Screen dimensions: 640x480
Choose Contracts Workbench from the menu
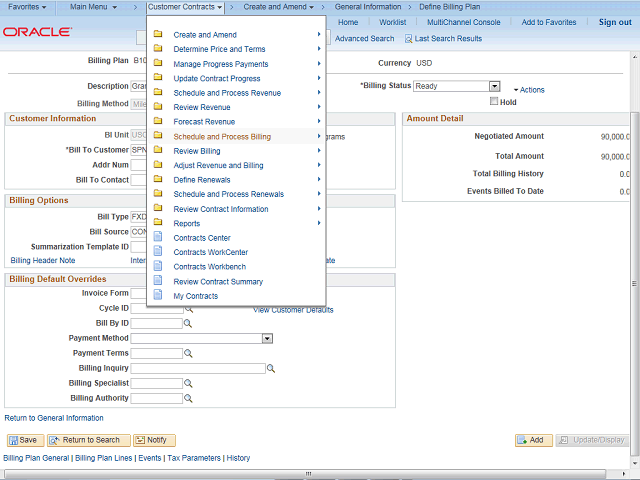tap(209, 267)
